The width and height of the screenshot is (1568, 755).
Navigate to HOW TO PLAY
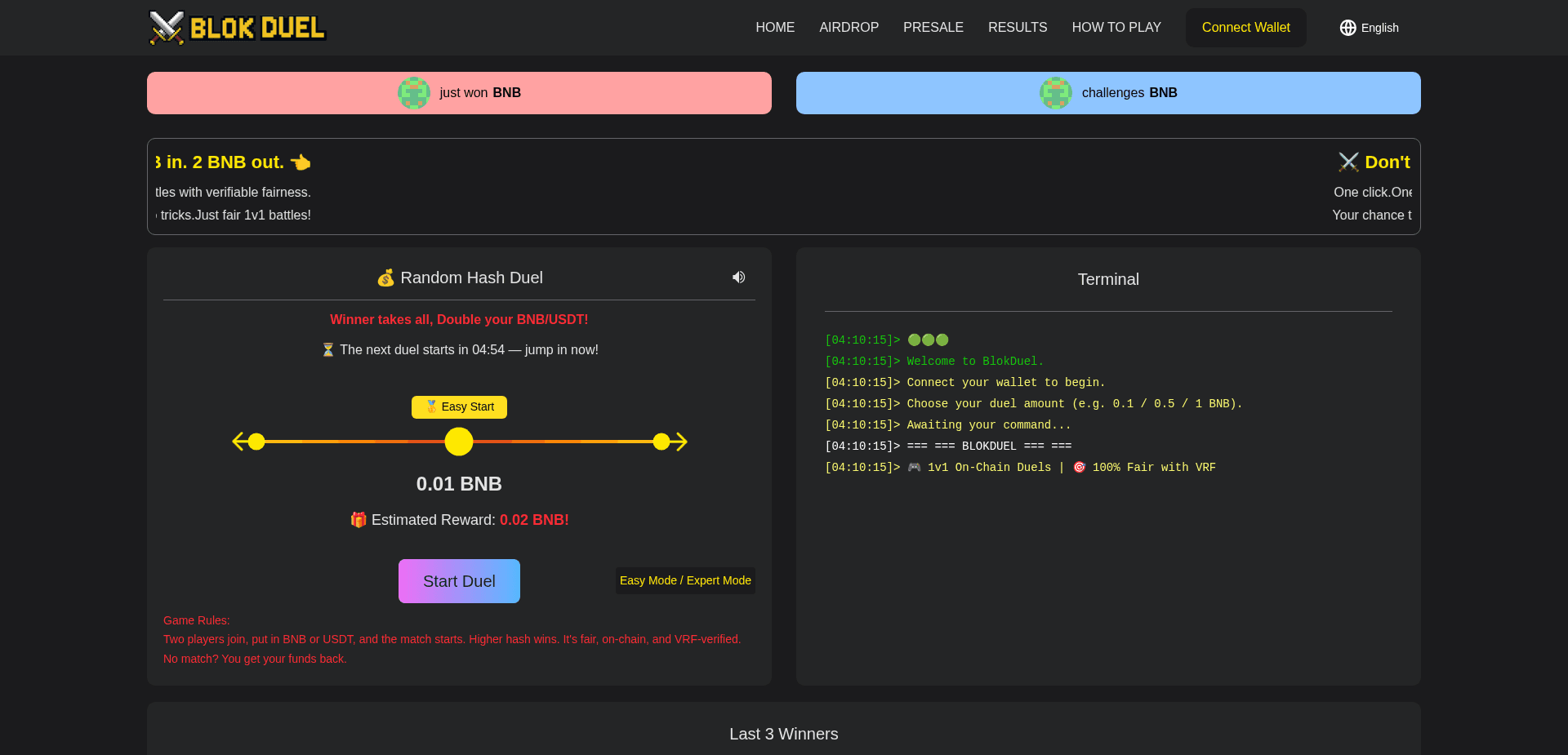1116,27
